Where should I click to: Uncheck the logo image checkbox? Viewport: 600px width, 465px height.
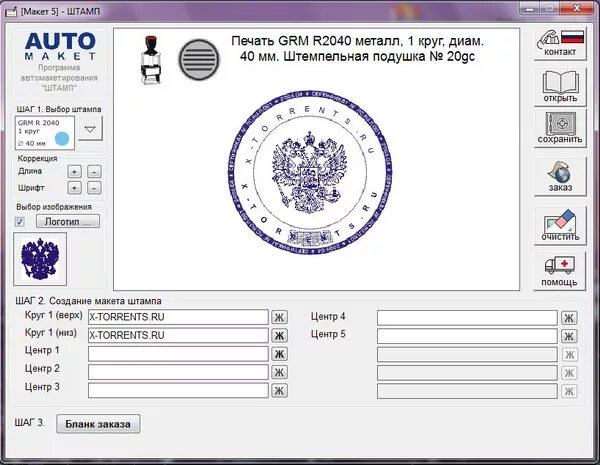(x=20, y=222)
